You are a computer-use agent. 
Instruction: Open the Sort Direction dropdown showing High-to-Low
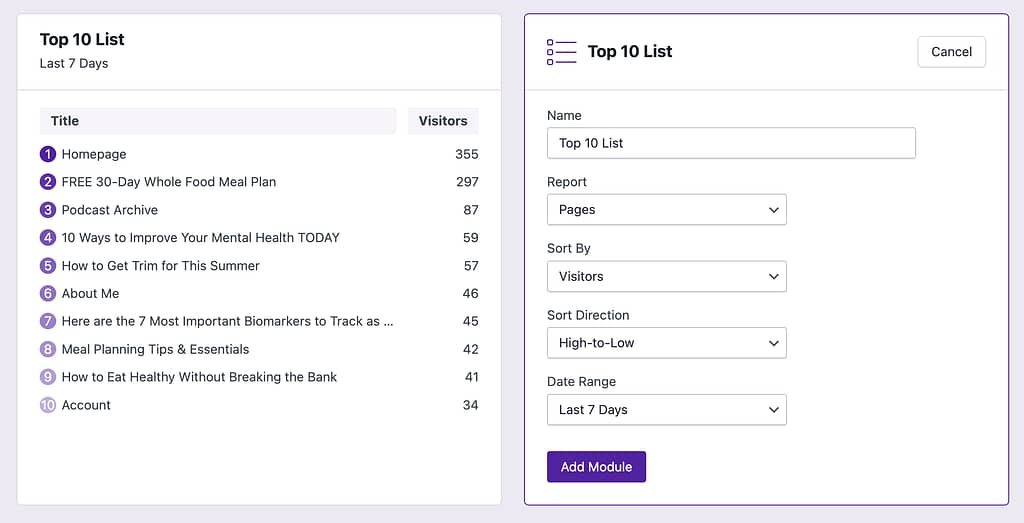click(667, 343)
